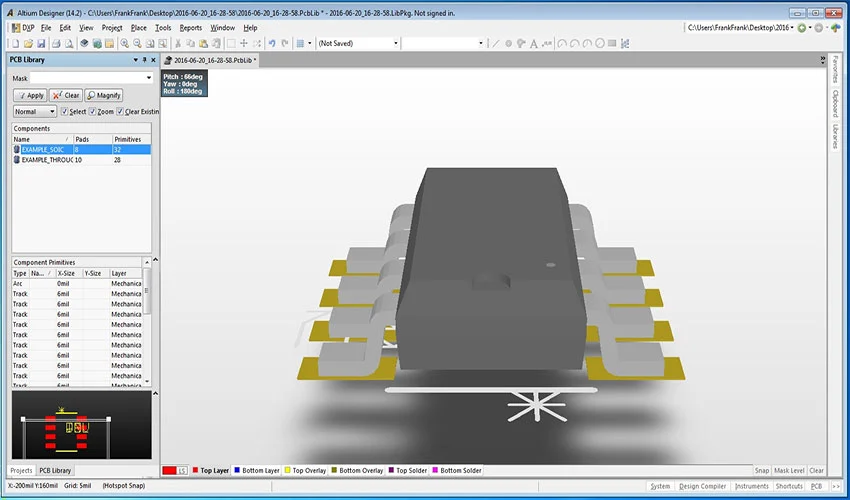The width and height of the screenshot is (850, 500).
Task: Open the (Not Saved) view configuration dropdown
Action: click(358, 43)
